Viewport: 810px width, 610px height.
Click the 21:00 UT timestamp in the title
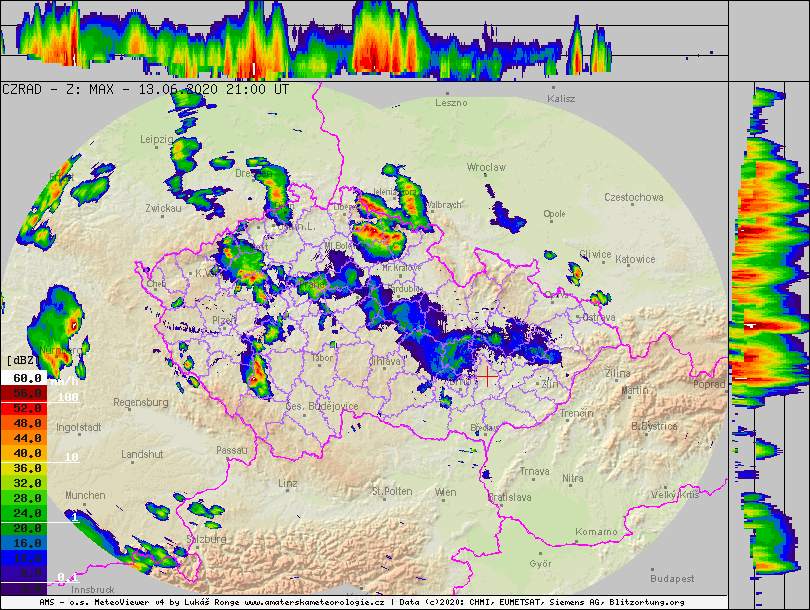pyautogui.click(x=257, y=89)
